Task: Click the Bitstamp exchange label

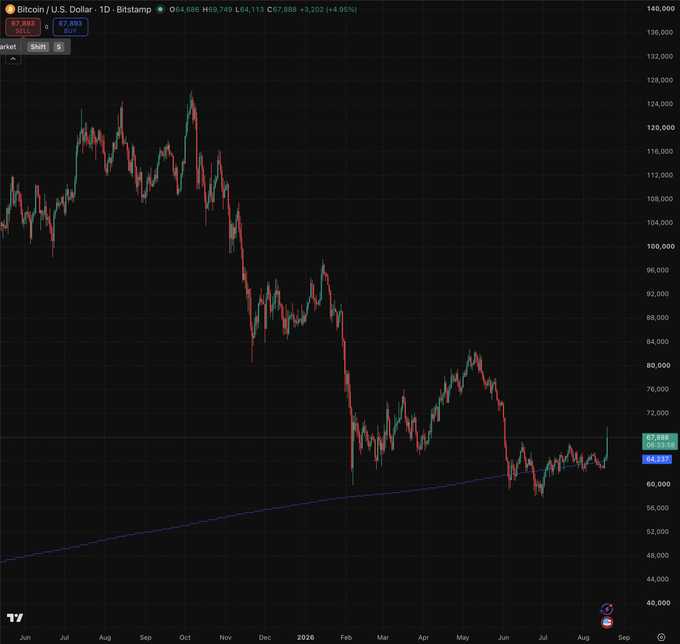Action: [134, 9]
